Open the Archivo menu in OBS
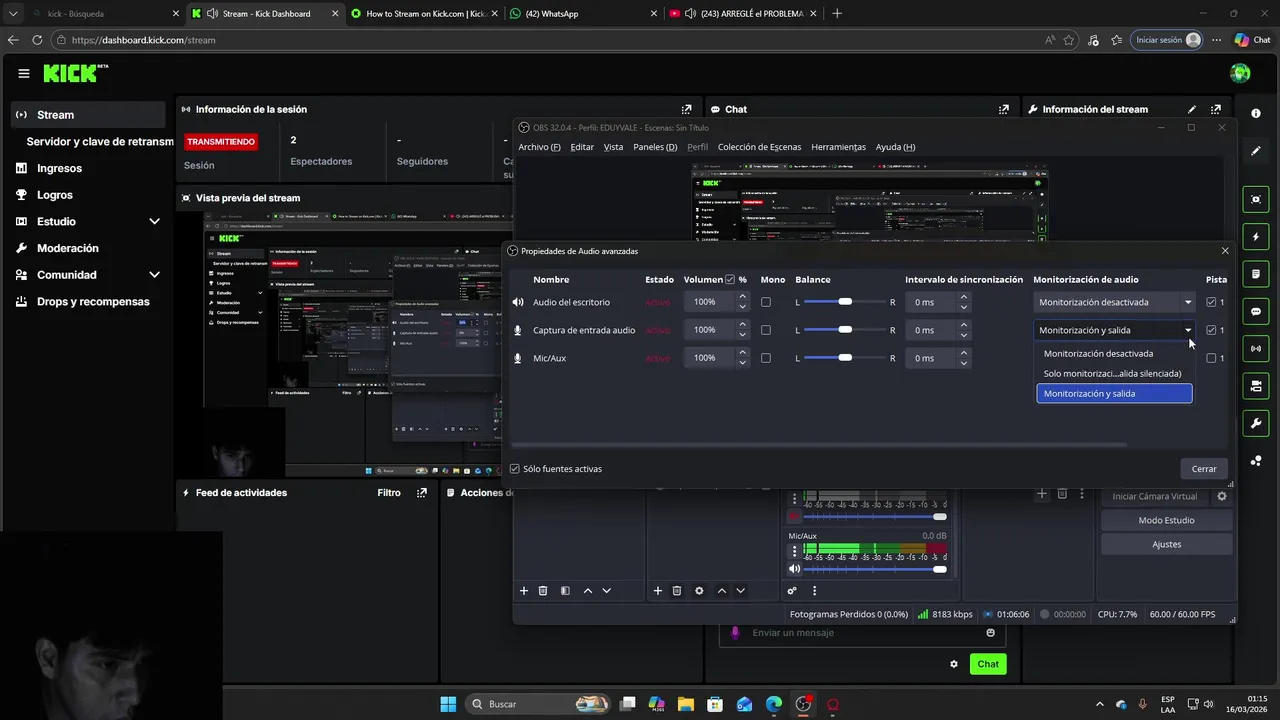Viewport: 1280px width, 720px height. (x=539, y=147)
